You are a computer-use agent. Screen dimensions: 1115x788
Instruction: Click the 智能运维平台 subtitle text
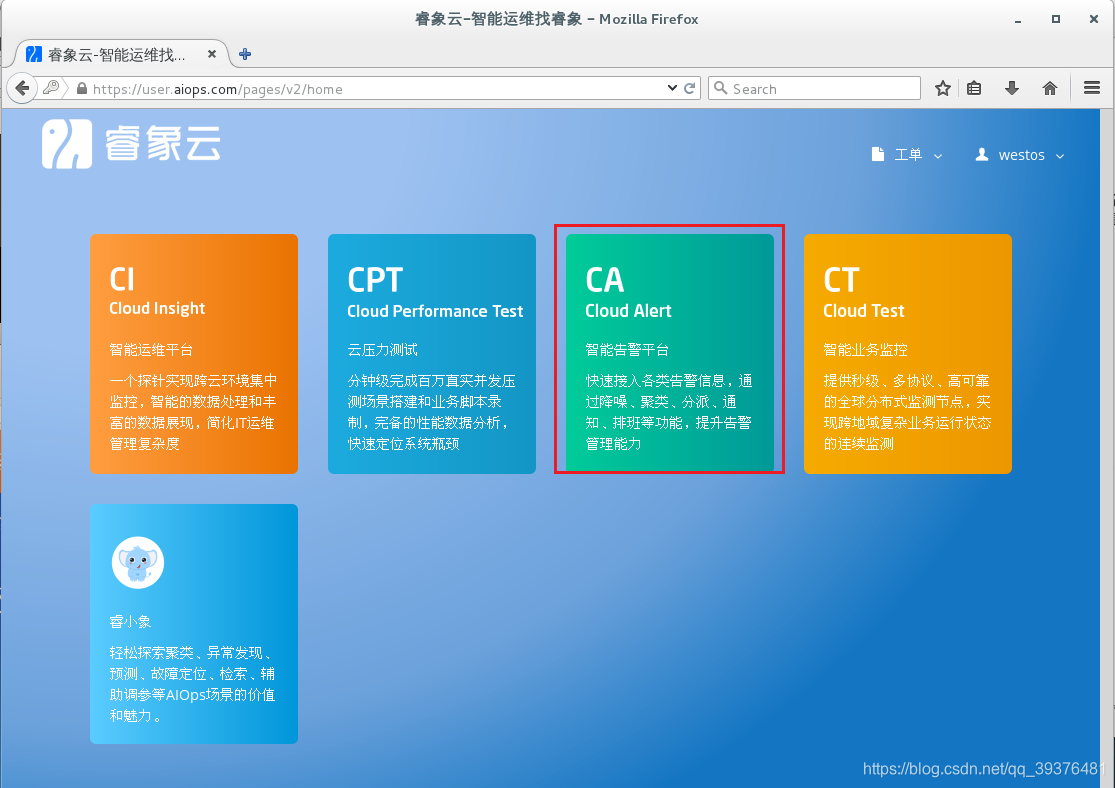click(x=151, y=350)
